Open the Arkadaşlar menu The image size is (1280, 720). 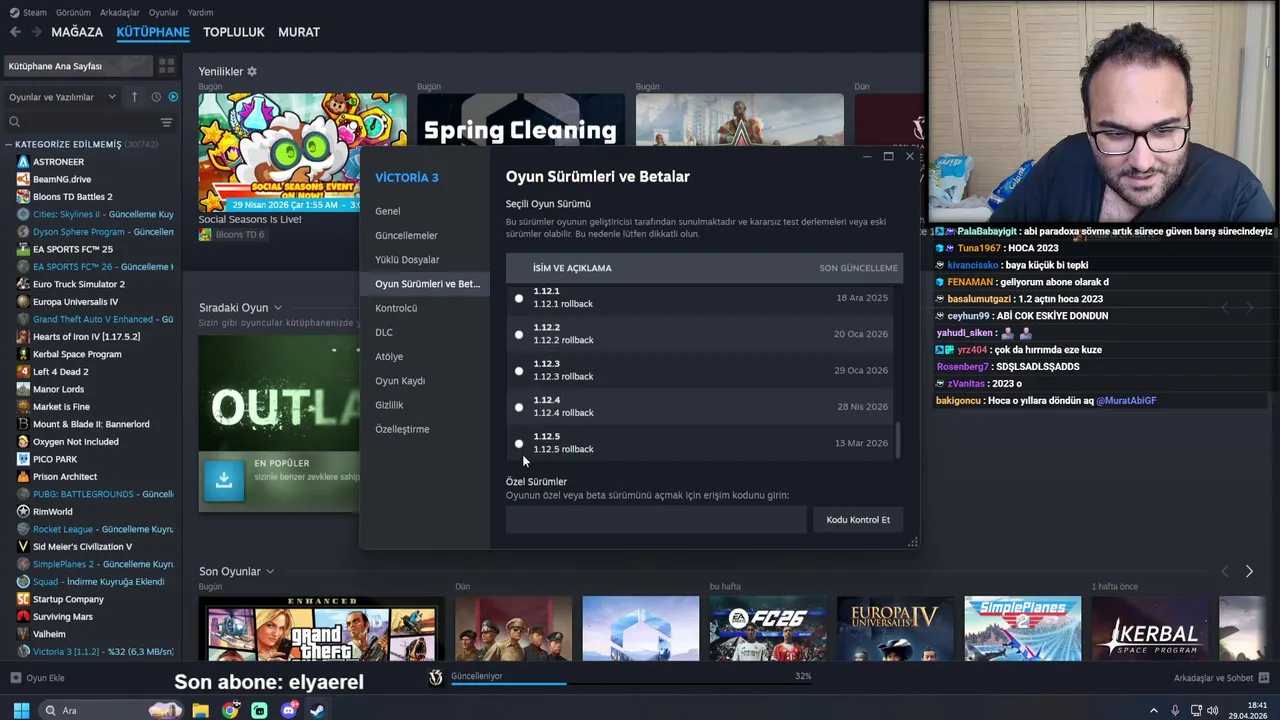(120, 12)
